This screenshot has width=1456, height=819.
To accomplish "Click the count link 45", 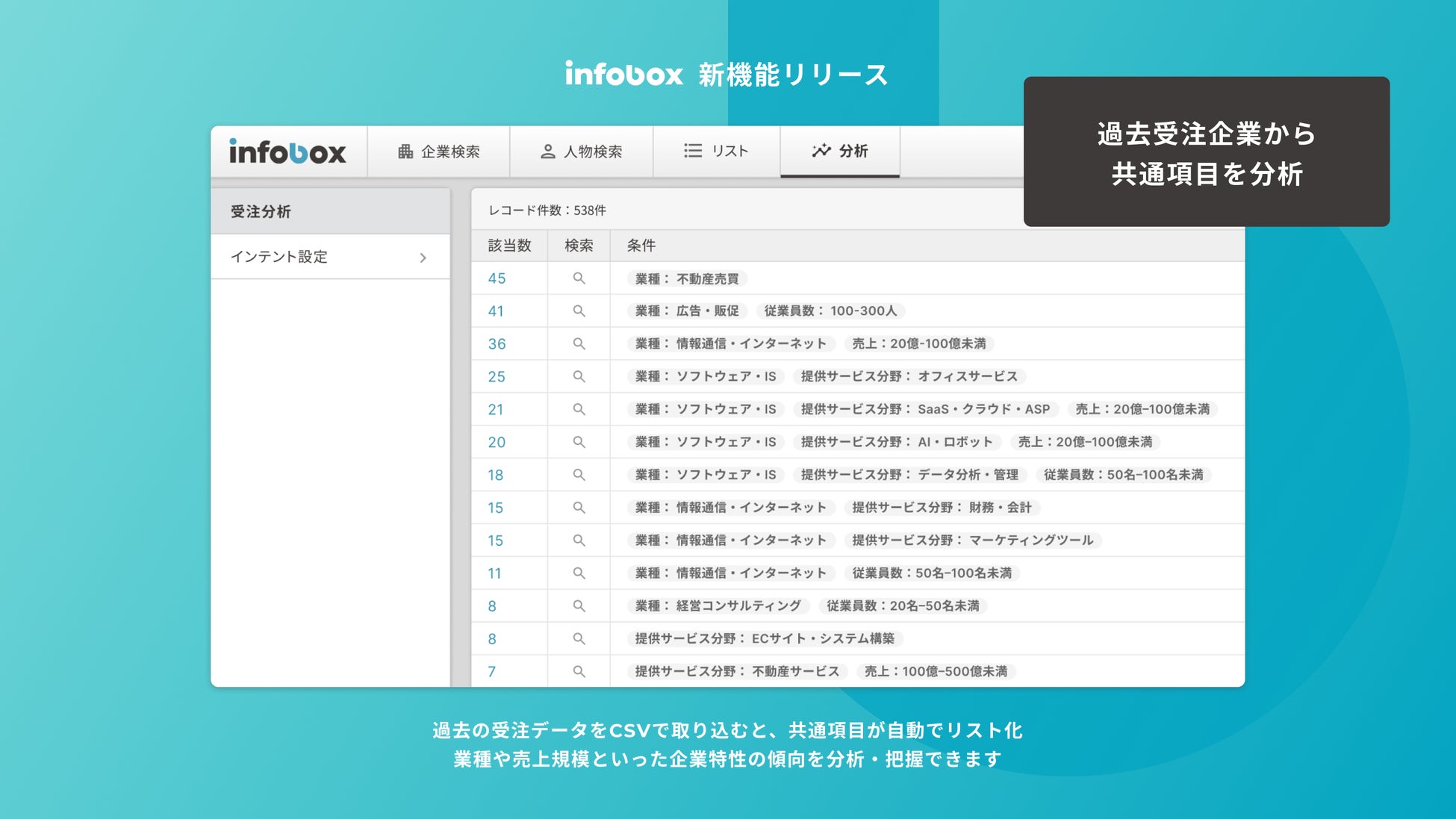I will [x=497, y=278].
